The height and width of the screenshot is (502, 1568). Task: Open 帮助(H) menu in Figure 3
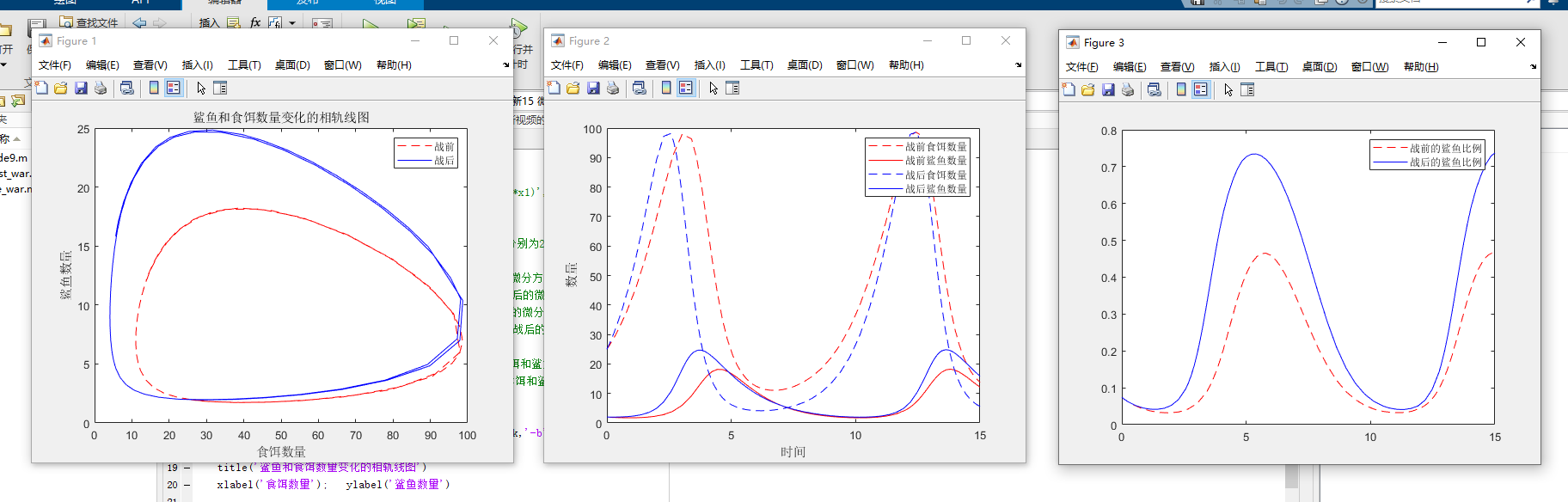click(x=1421, y=67)
